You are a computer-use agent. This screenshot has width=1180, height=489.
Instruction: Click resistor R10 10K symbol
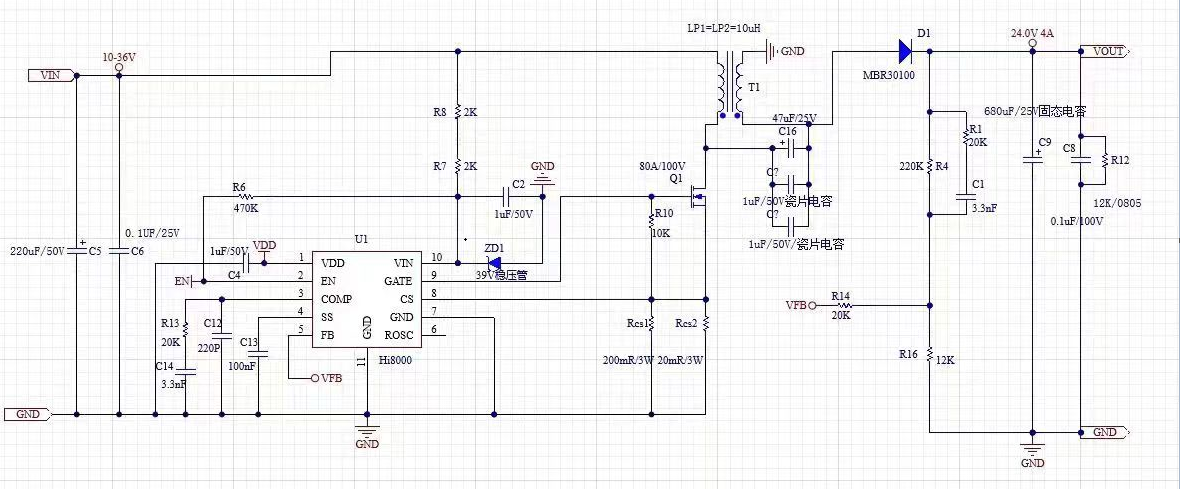coord(652,220)
